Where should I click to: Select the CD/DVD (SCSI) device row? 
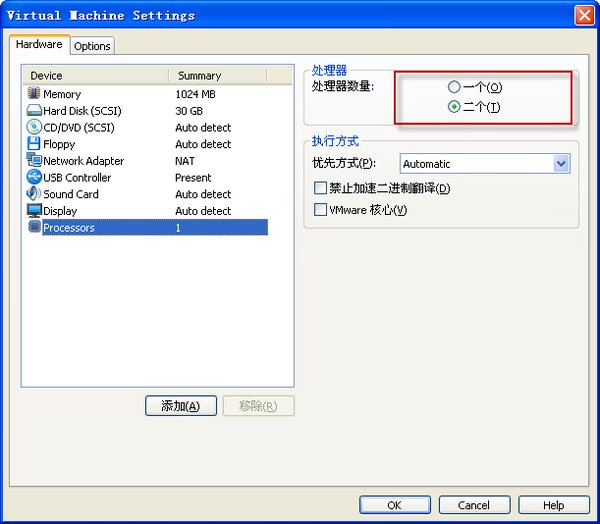pos(147,127)
